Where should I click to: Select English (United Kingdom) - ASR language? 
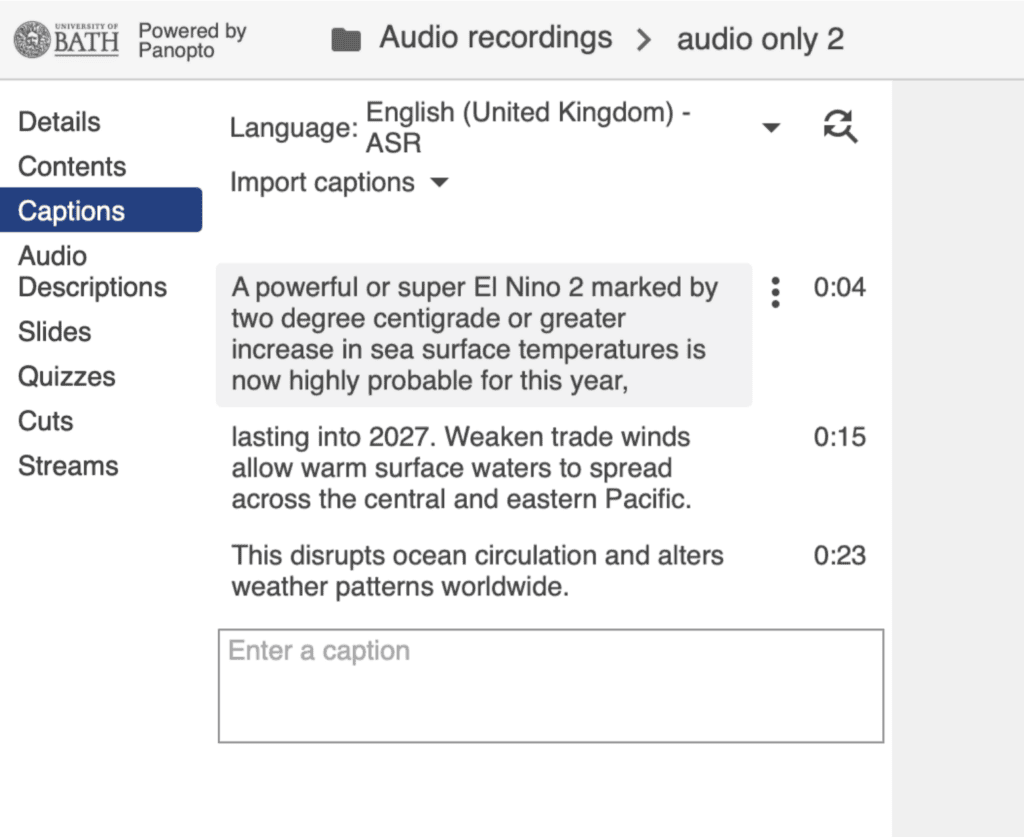coord(528,127)
